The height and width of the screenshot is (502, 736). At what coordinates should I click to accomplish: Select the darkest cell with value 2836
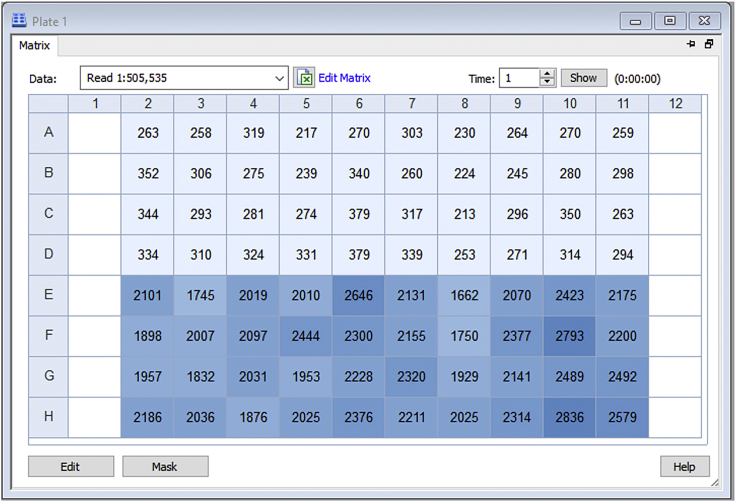click(570, 417)
